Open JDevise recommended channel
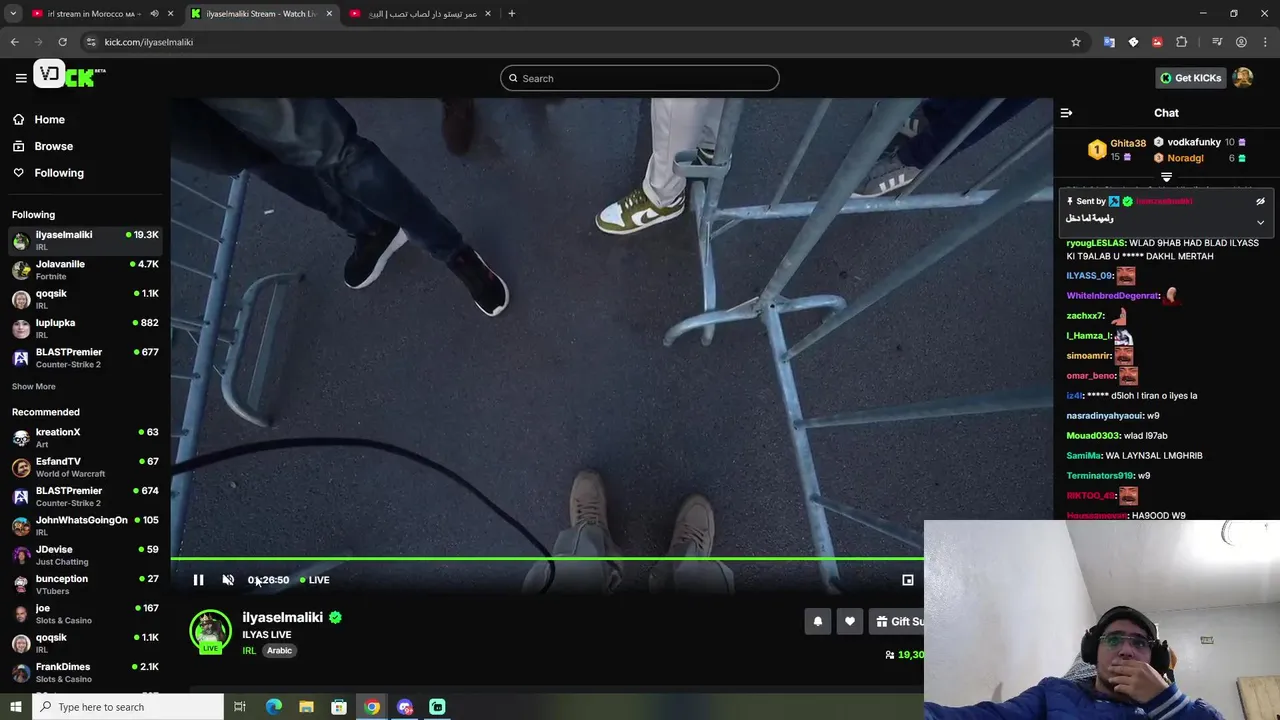The image size is (1280, 720). 85,554
